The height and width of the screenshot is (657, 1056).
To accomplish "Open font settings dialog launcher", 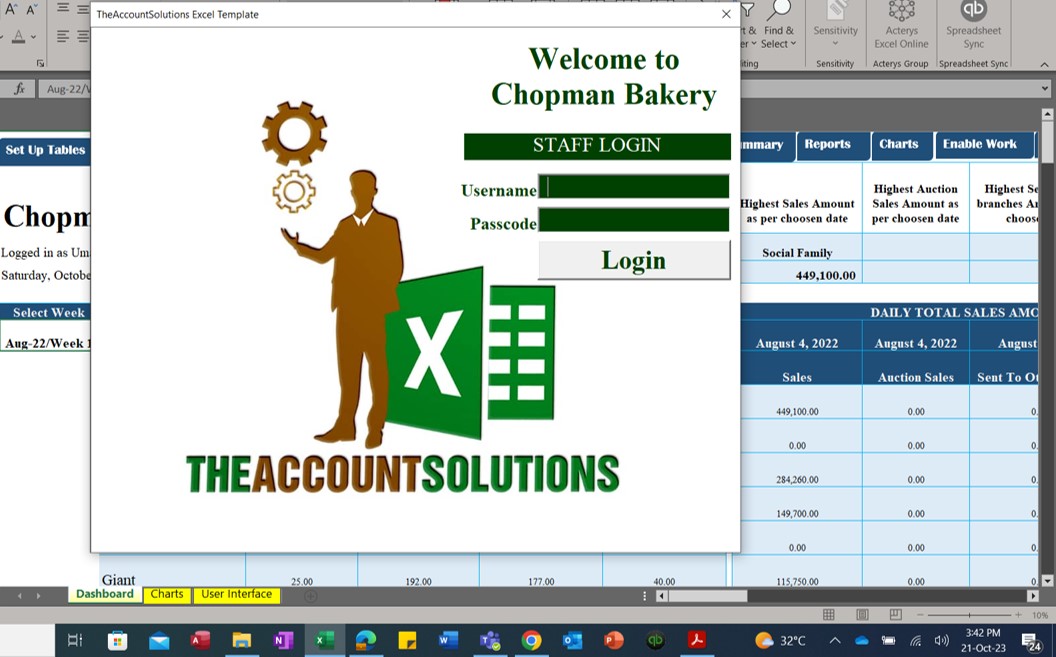I will (40, 63).
